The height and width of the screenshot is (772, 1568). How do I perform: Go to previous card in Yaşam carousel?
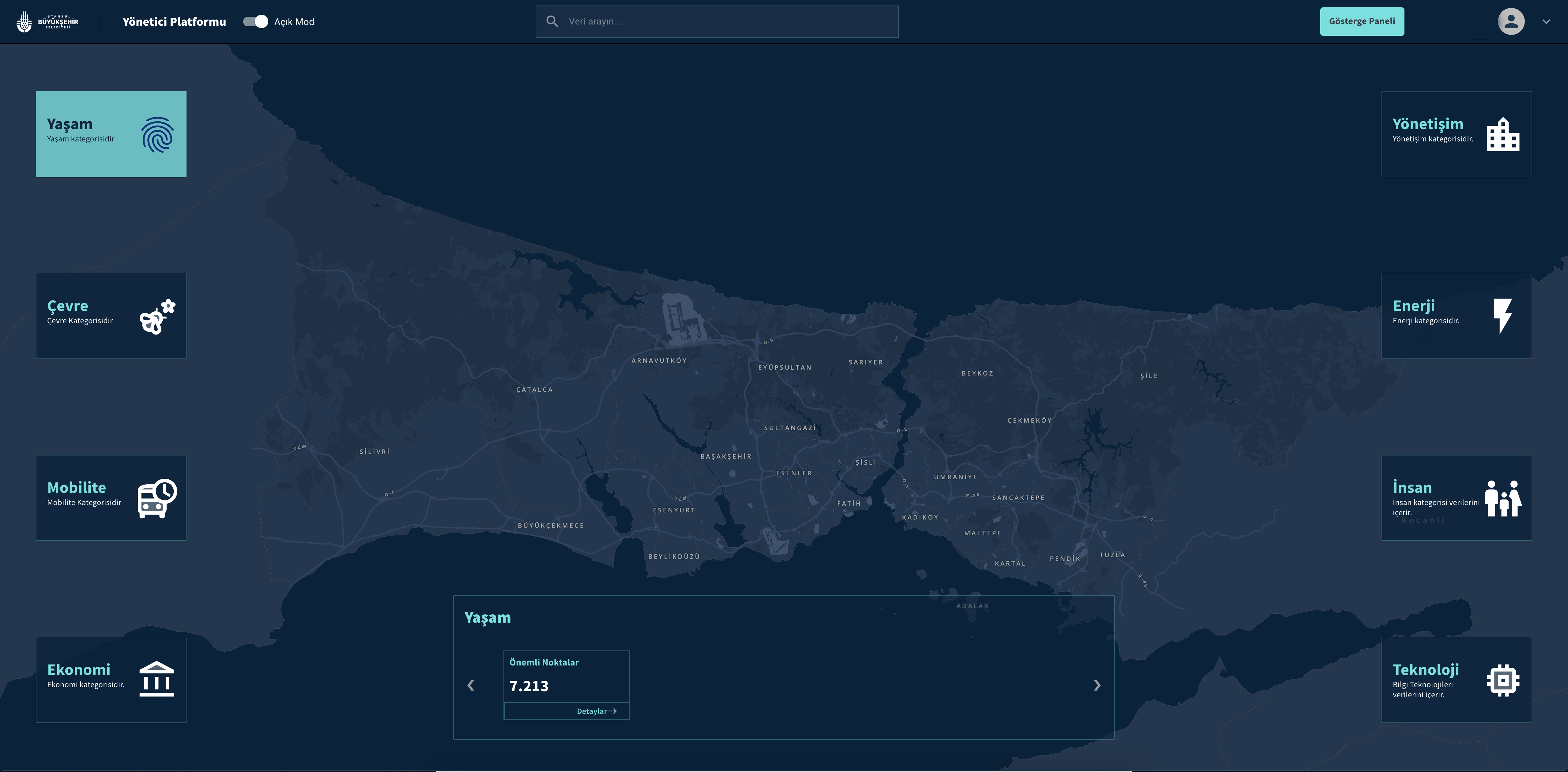pos(470,686)
